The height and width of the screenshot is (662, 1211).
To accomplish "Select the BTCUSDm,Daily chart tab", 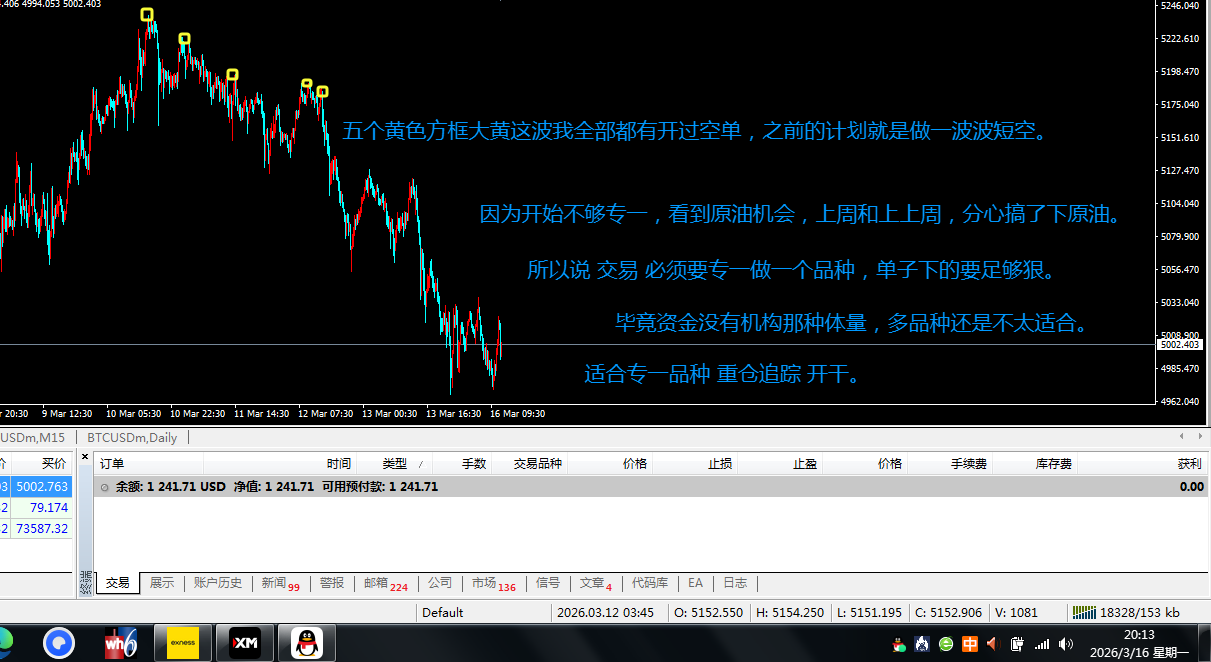I will coord(132,438).
